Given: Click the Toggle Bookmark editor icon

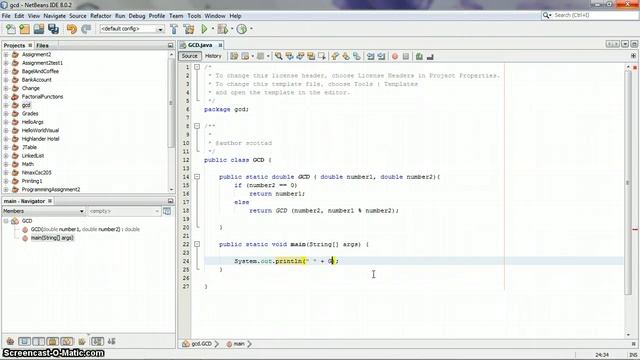Looking at the screenshot, I should tap(357, 56).
